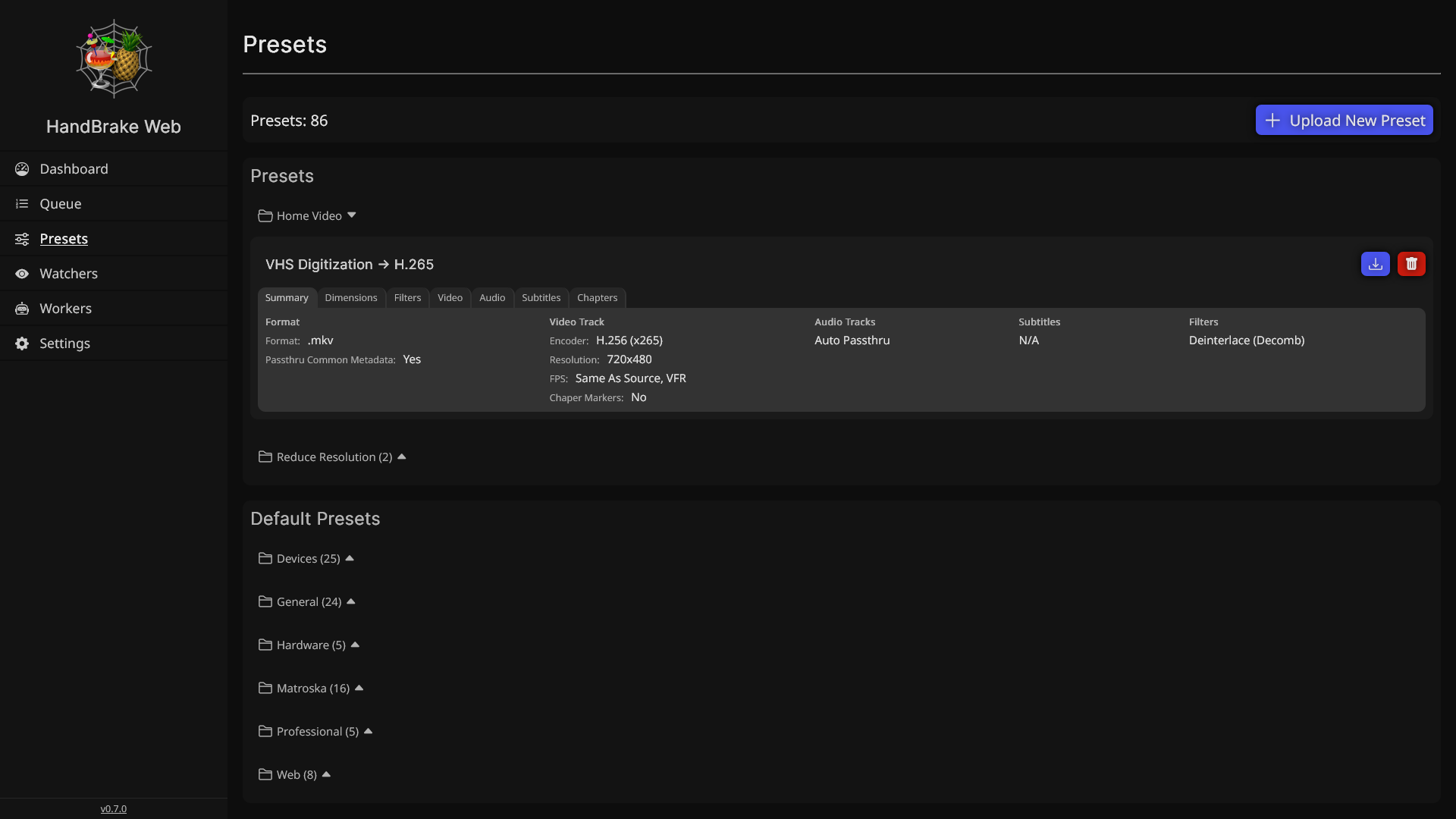Click the General (24) label
Image resolution: width=1456 pixels, height=819 pixels.
[309, 602]
